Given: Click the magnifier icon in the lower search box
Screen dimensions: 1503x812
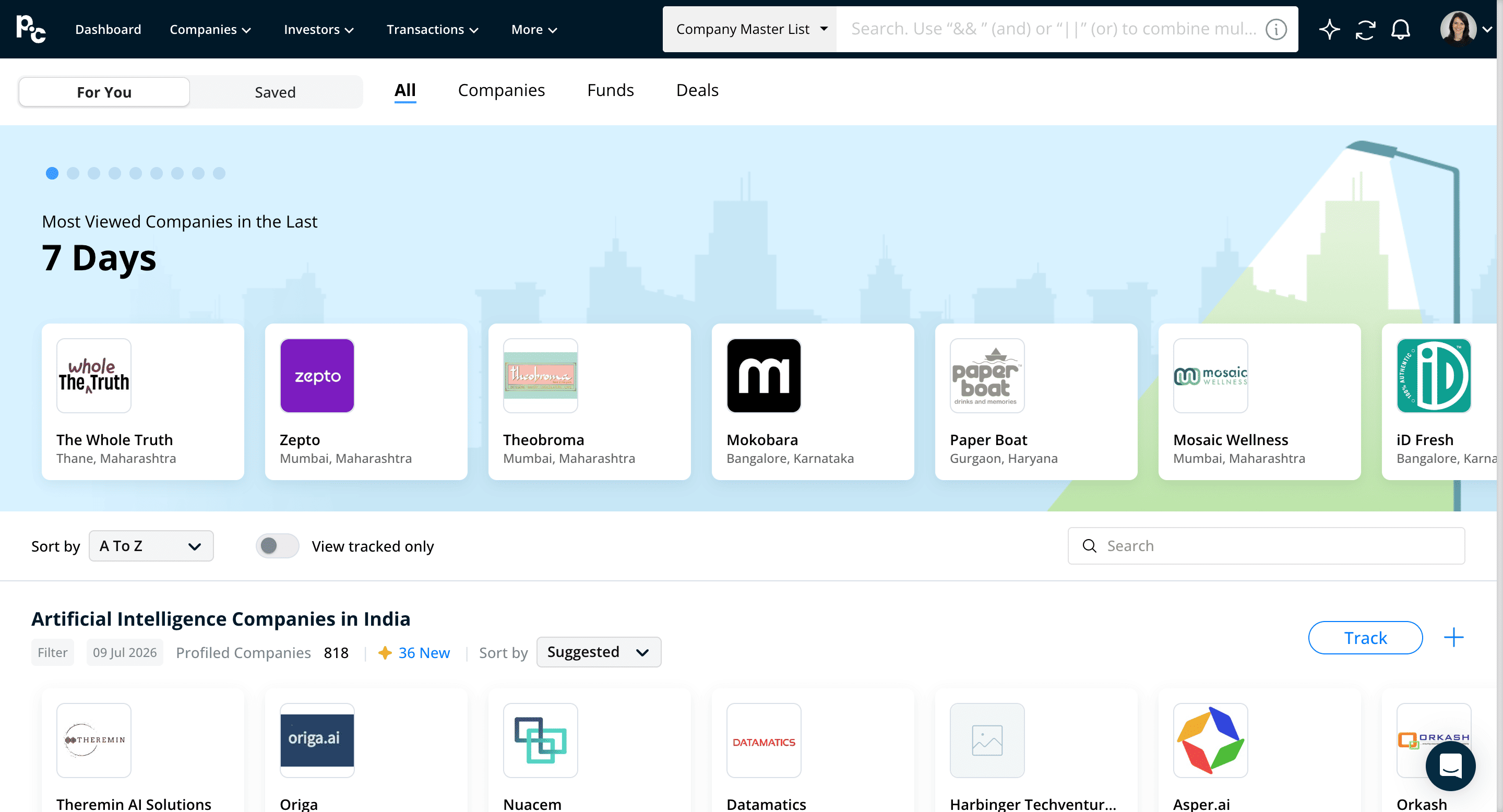Looking at the screenshot, I should (1089, 546).
